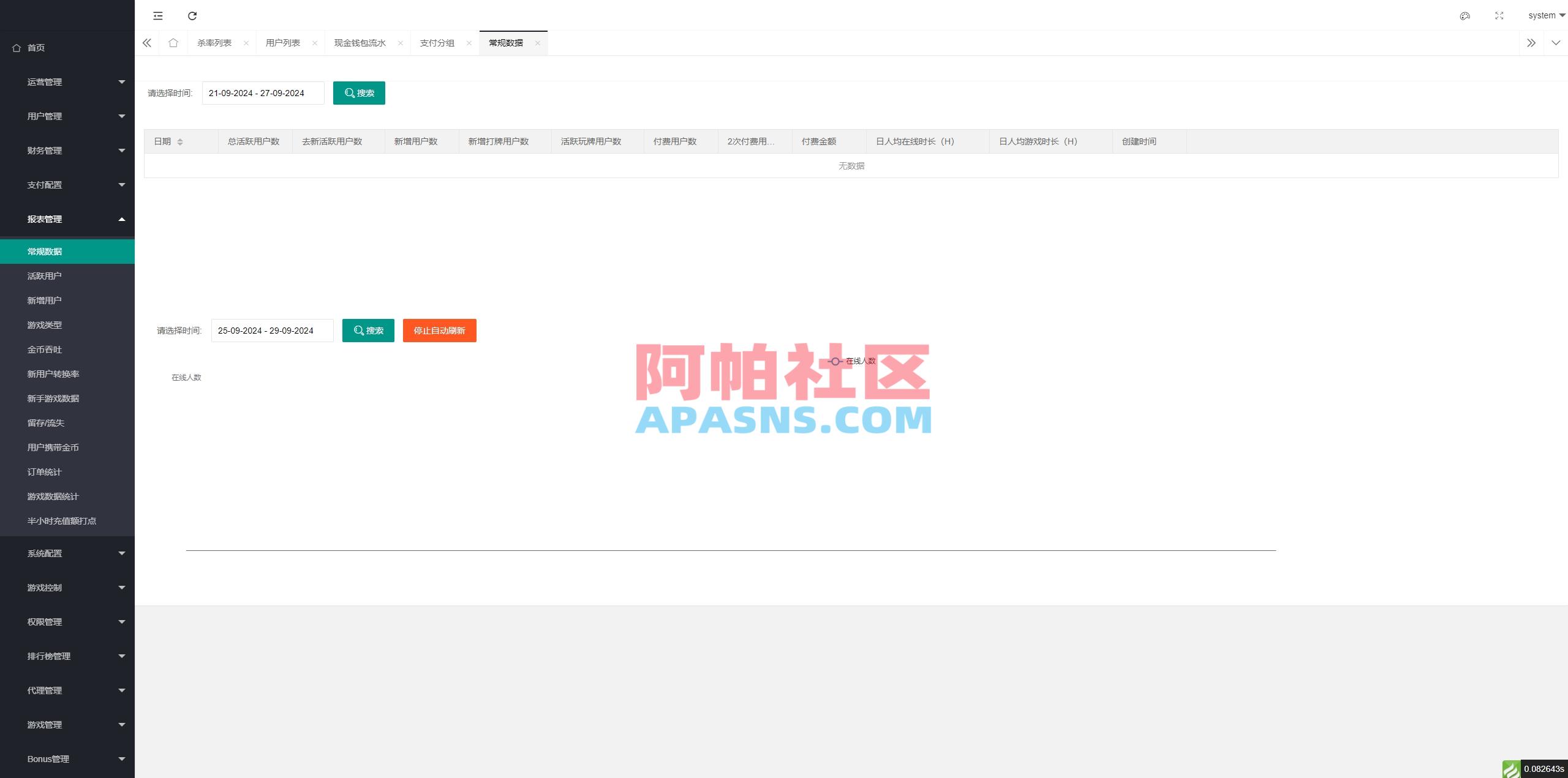Viewport: 1568px width, 778px height.
Task: Open the home tab via the house icon
Action: (x=173, y=43)
